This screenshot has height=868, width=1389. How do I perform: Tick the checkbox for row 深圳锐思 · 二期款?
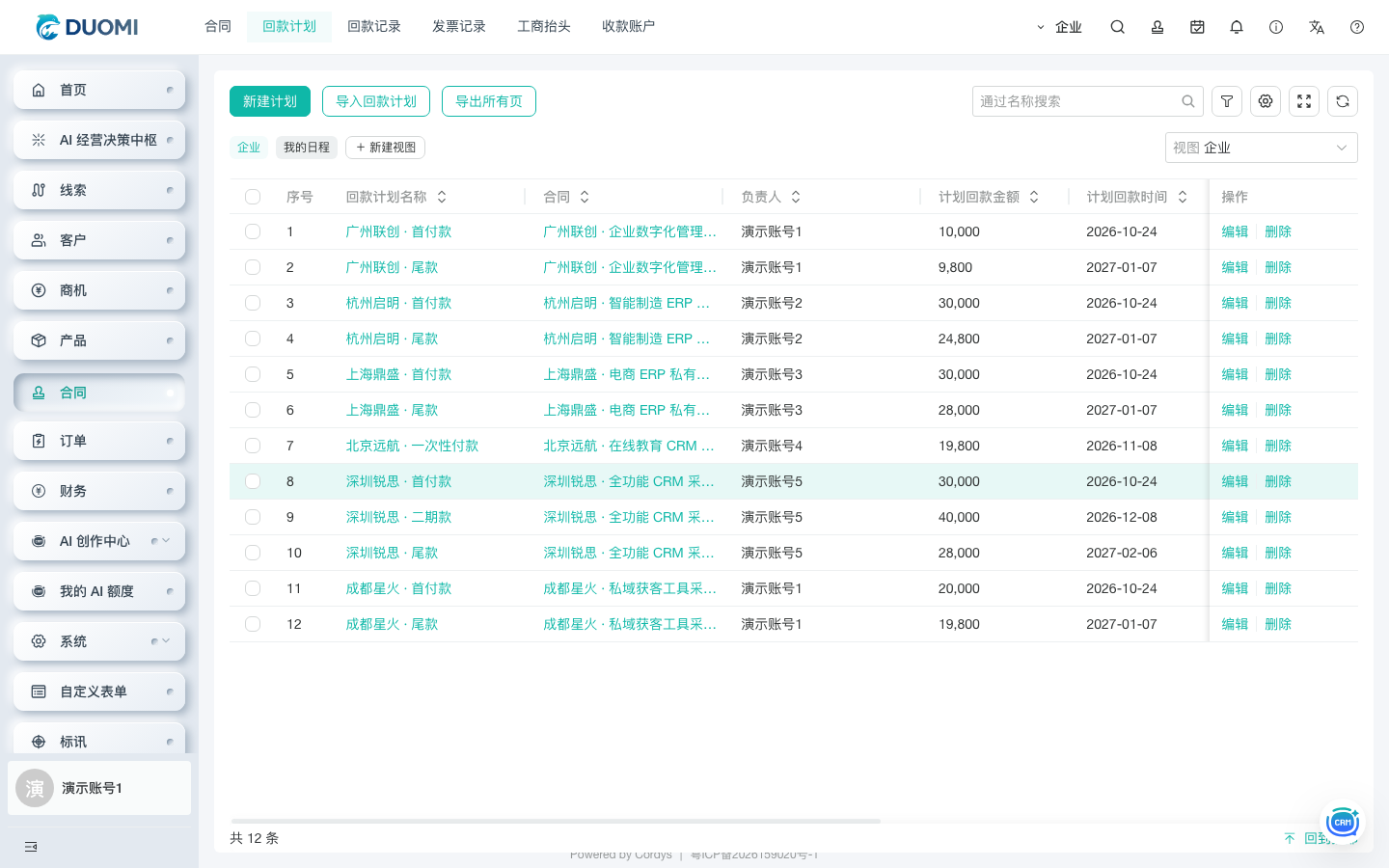[253, 517]
